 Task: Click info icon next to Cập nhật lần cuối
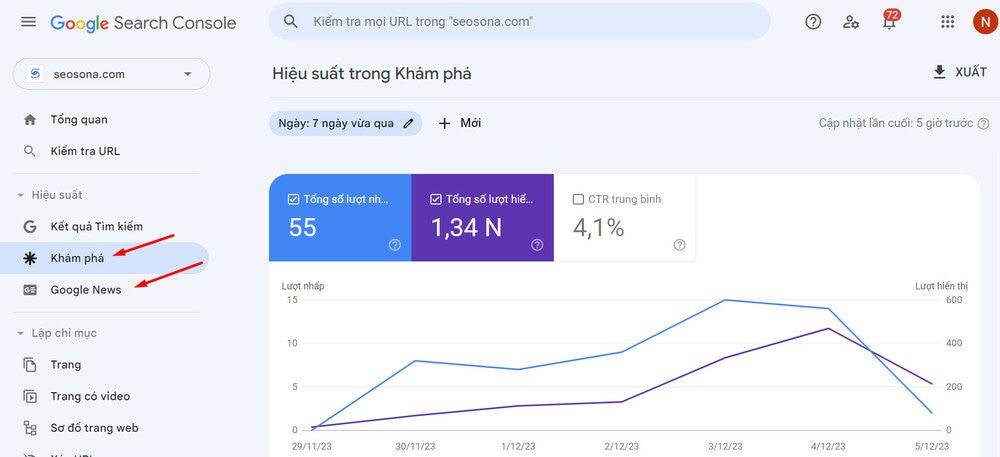click(983, 124)
